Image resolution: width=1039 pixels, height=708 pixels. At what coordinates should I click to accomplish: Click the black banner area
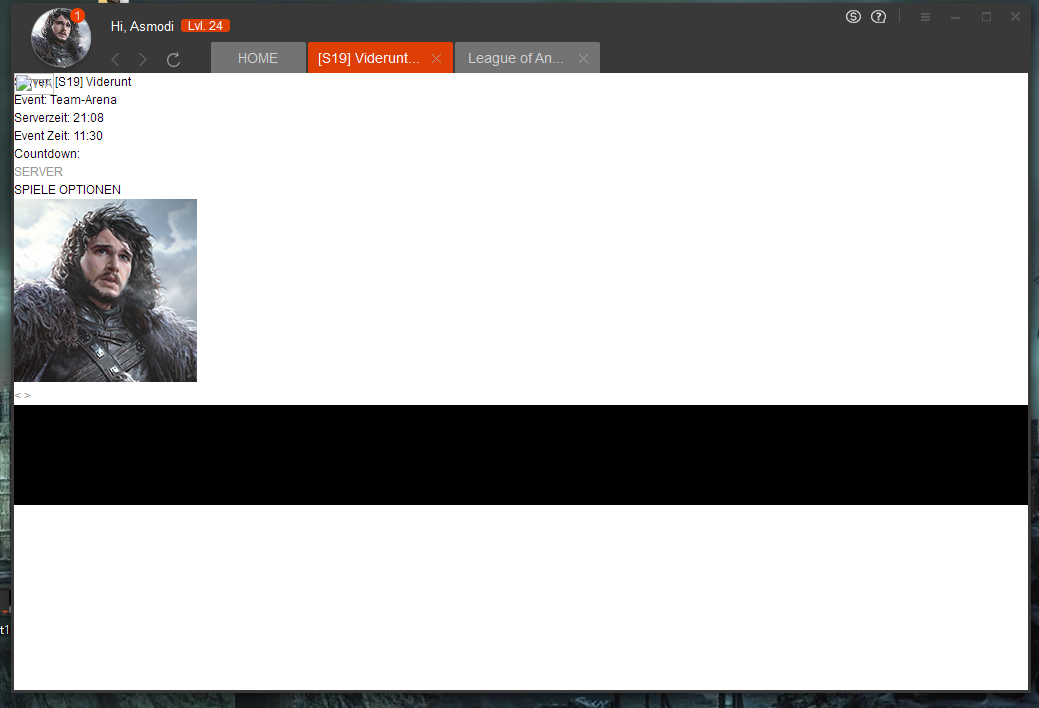click(x=520, y=455)
